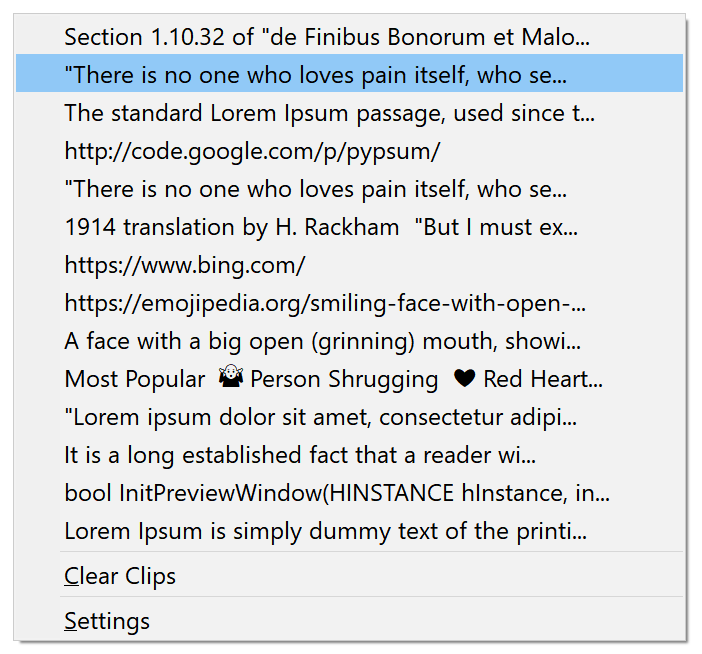Select 'A face with a big open' clip

[349, 341]
